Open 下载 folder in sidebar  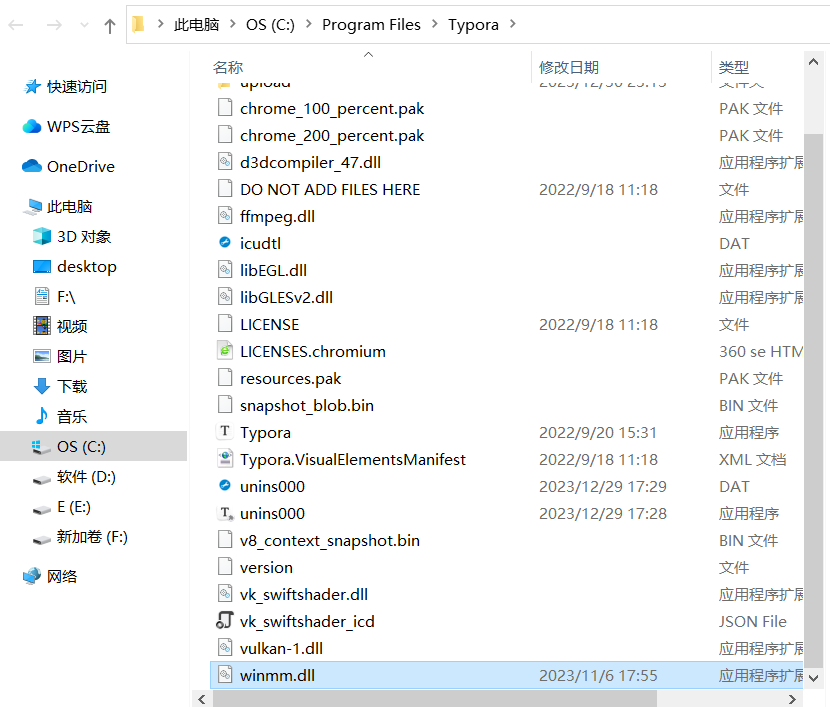(x=60, y=386)
